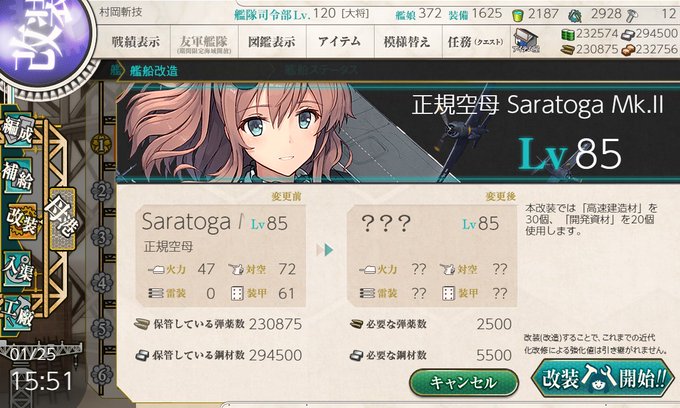680x408 pixels.
Task: Open 模様替え room customization menu
Action: (407, 42)
